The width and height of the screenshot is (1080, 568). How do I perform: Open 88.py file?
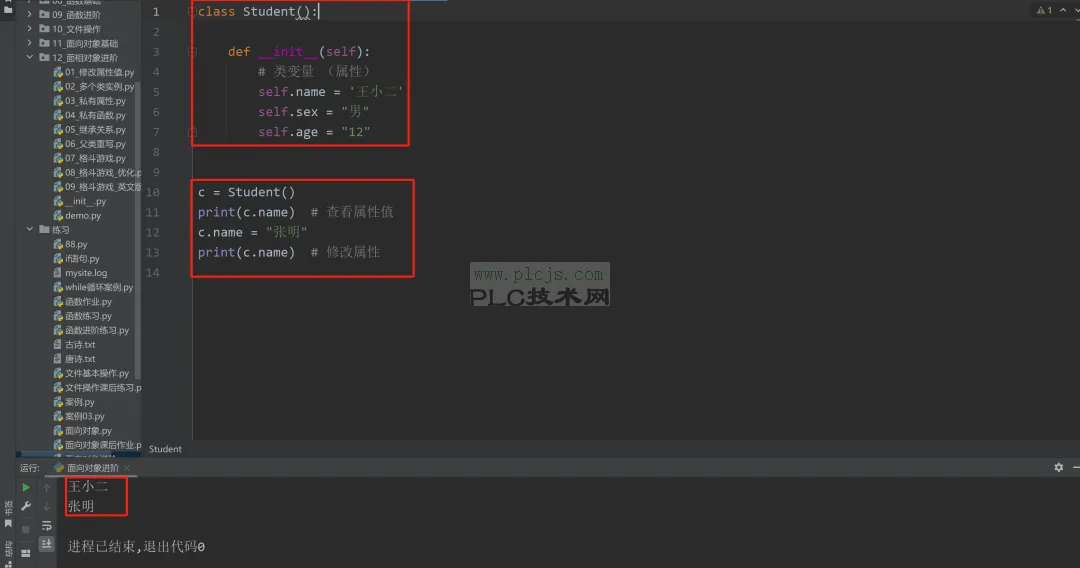pos(70,244)
